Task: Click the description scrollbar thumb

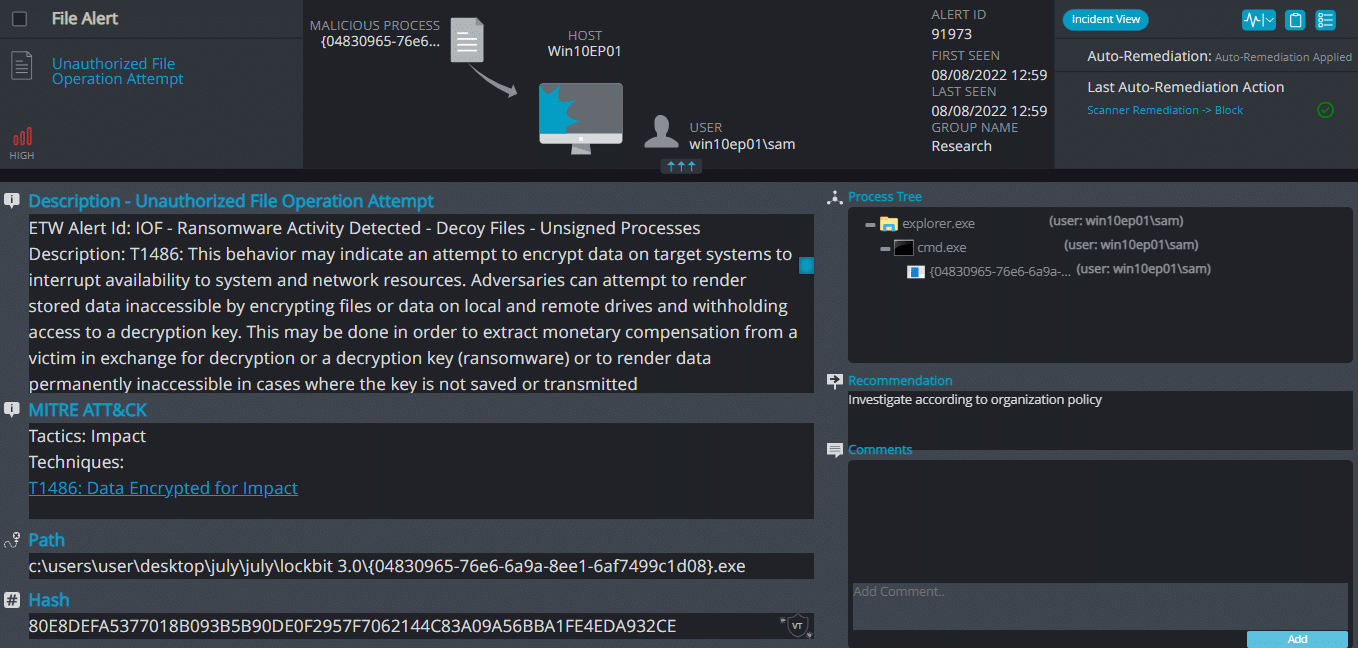Action: [x=806, y=265]
